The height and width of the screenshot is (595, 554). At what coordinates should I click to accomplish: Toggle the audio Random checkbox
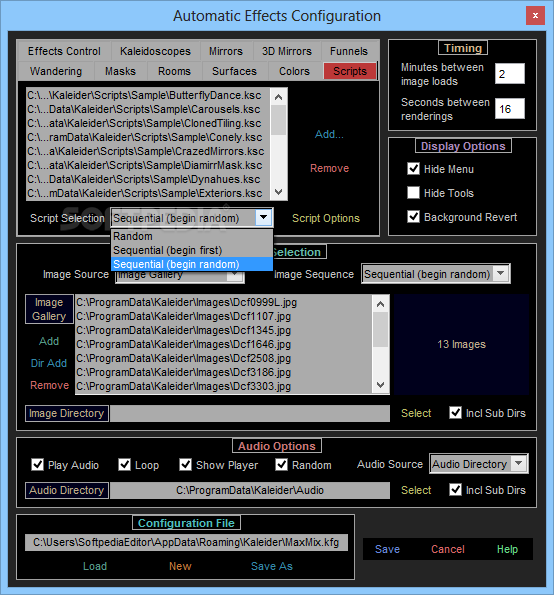coord(281,464)
